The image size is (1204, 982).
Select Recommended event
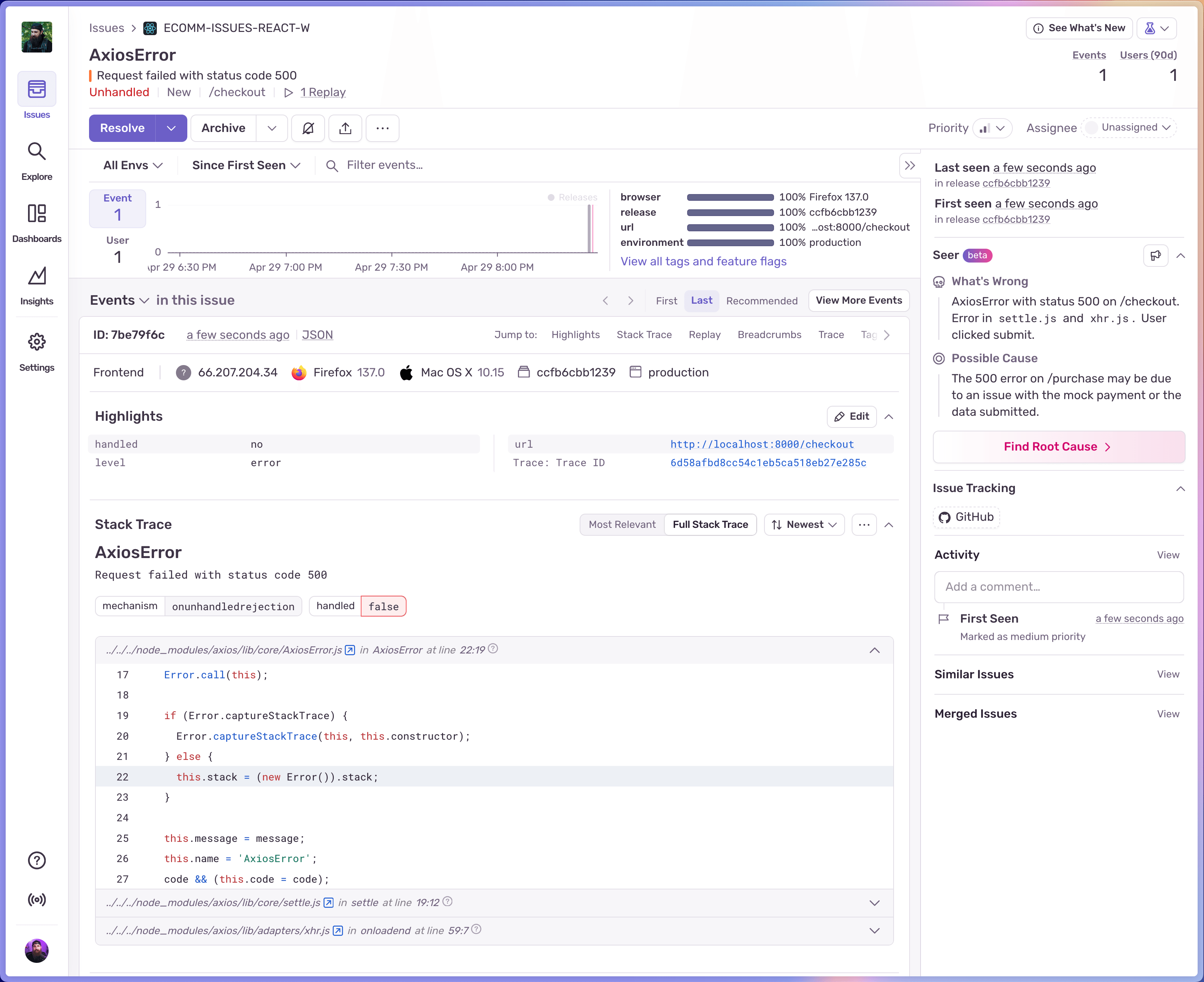(x=762, y=300)
